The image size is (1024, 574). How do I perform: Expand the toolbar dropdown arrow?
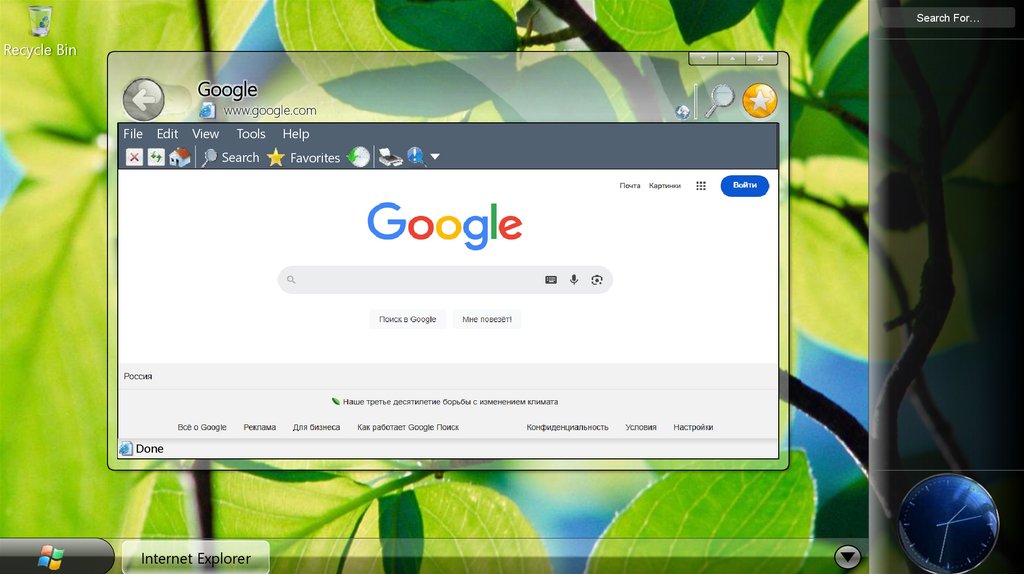click(x=435, y=157)
